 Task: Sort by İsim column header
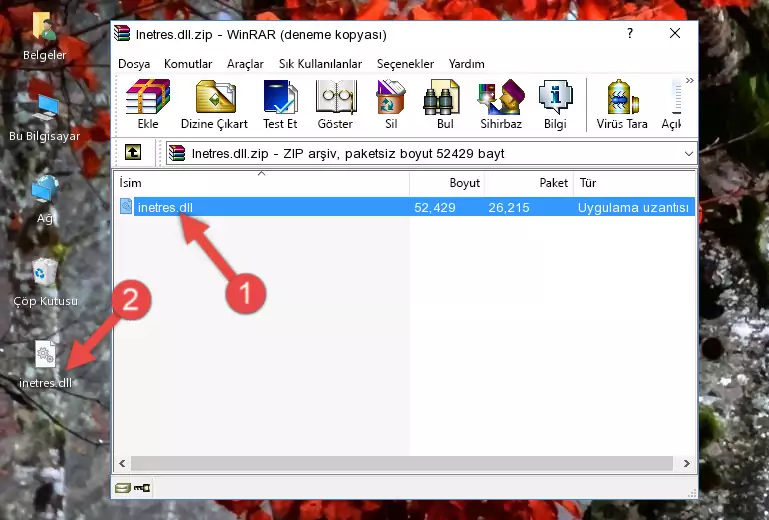262,183
